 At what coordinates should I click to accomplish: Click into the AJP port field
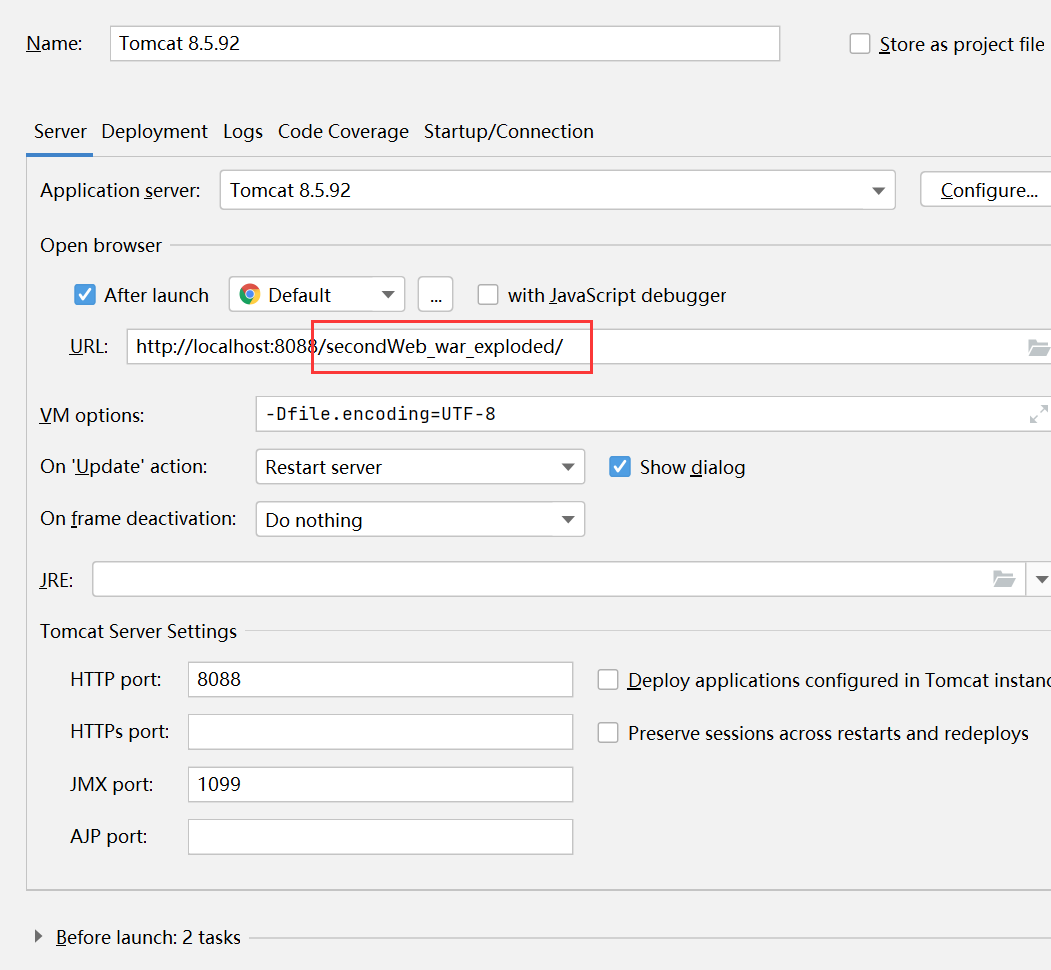click(x=380, y=837)
